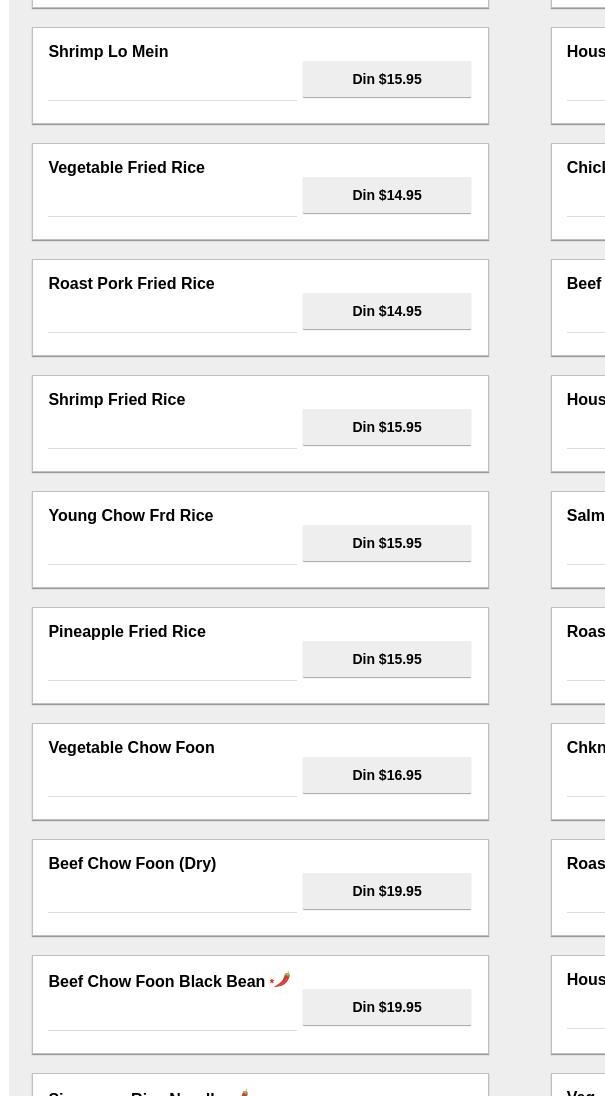Open Beef Chow Foon Black Bean title
The height and width of the screenshot is (1096, 605).
[x=156, y=982]
